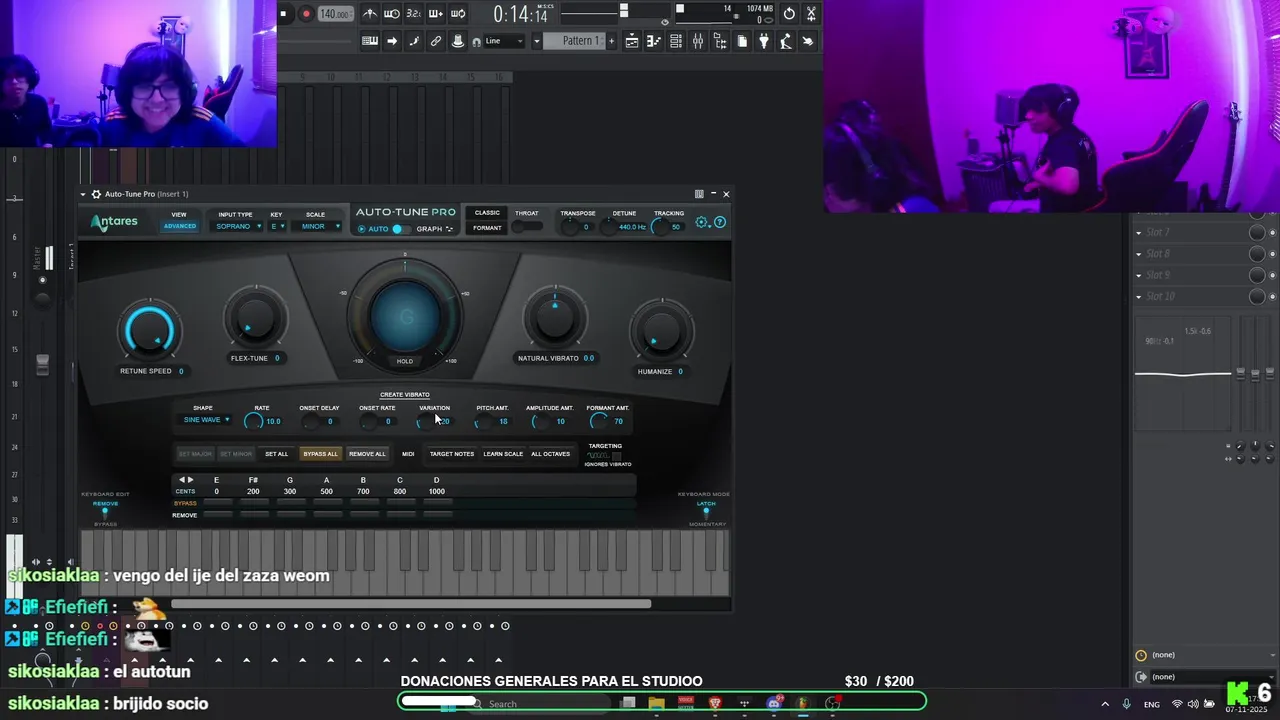Stop playback in FL Studio transport
1280x720 pixels.
(x=283, y=14)
